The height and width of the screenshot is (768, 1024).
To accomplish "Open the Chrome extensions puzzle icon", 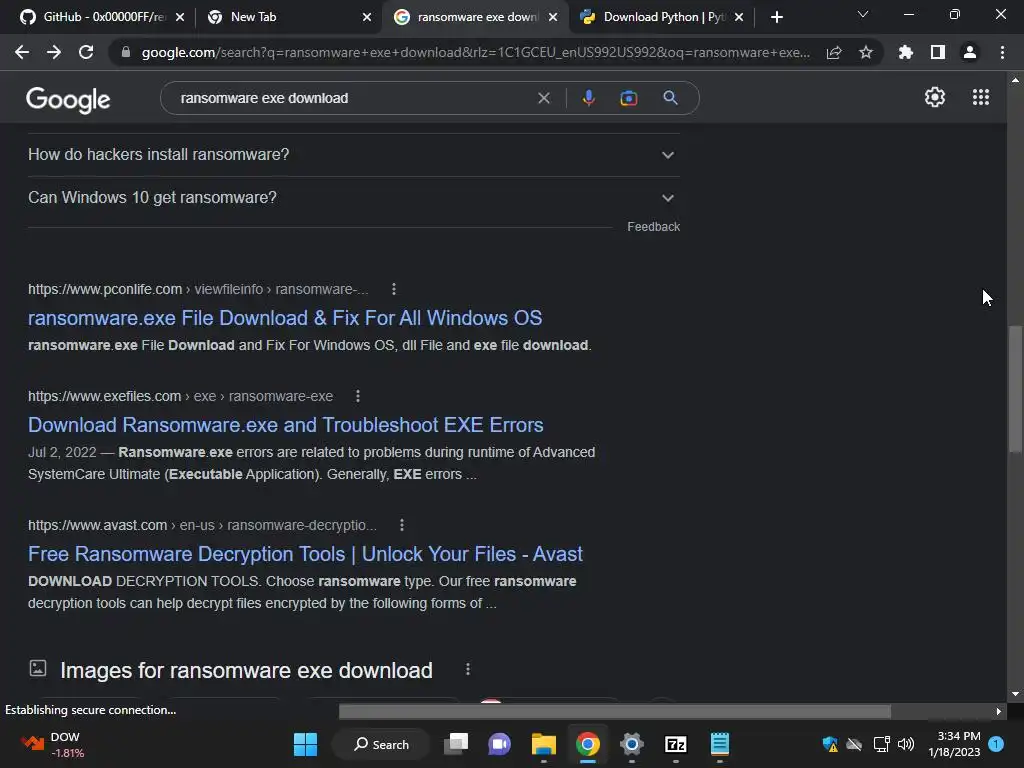I will coord(905,52).
